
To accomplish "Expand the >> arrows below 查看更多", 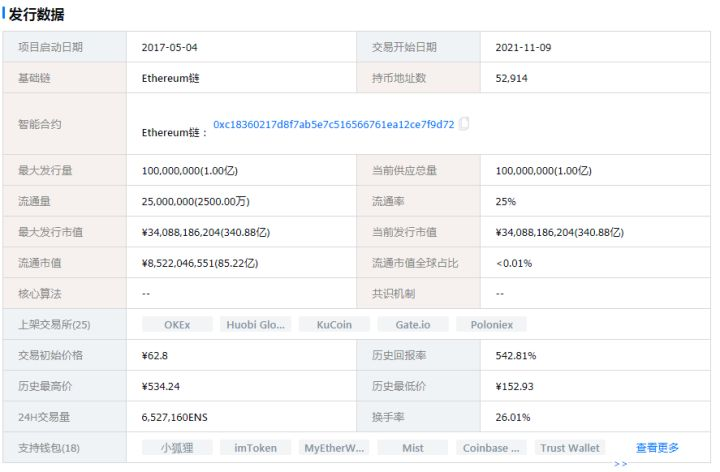I will (x=620, y=464).
